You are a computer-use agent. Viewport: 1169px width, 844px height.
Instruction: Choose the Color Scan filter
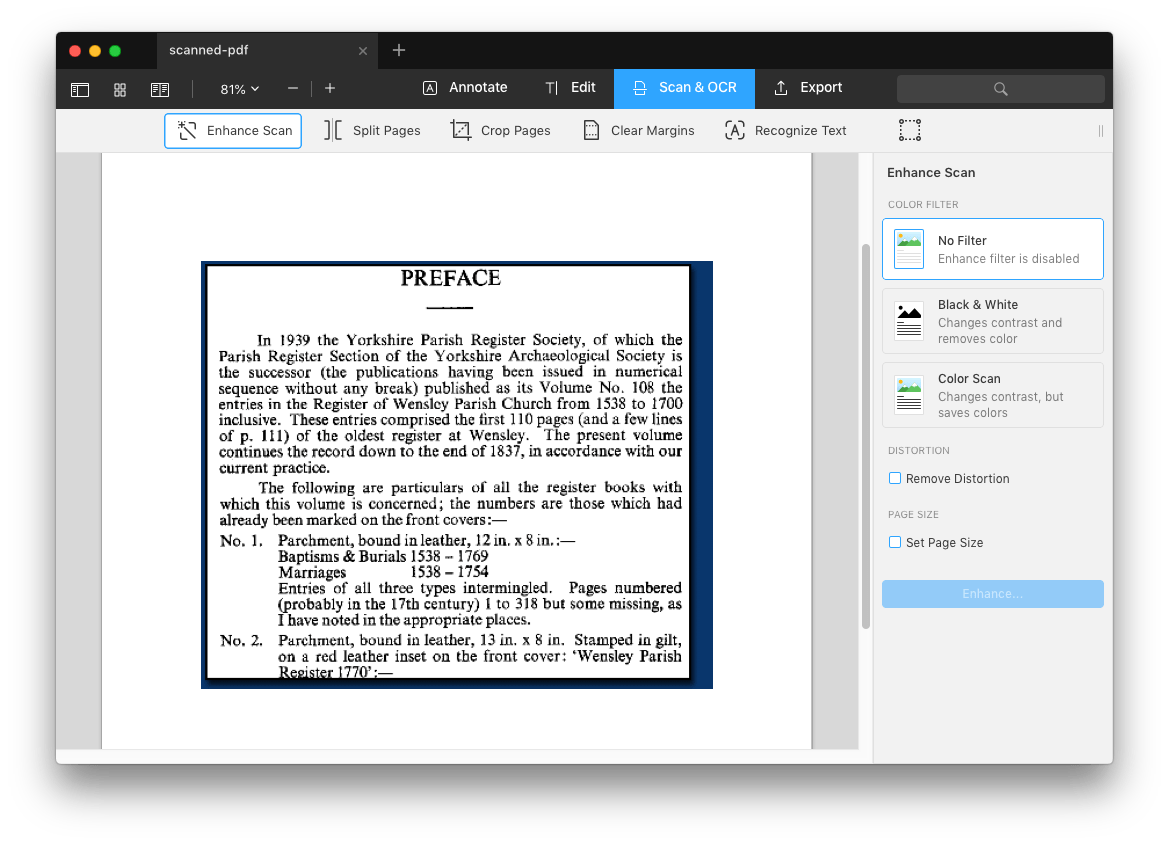(x=992, y=395)
